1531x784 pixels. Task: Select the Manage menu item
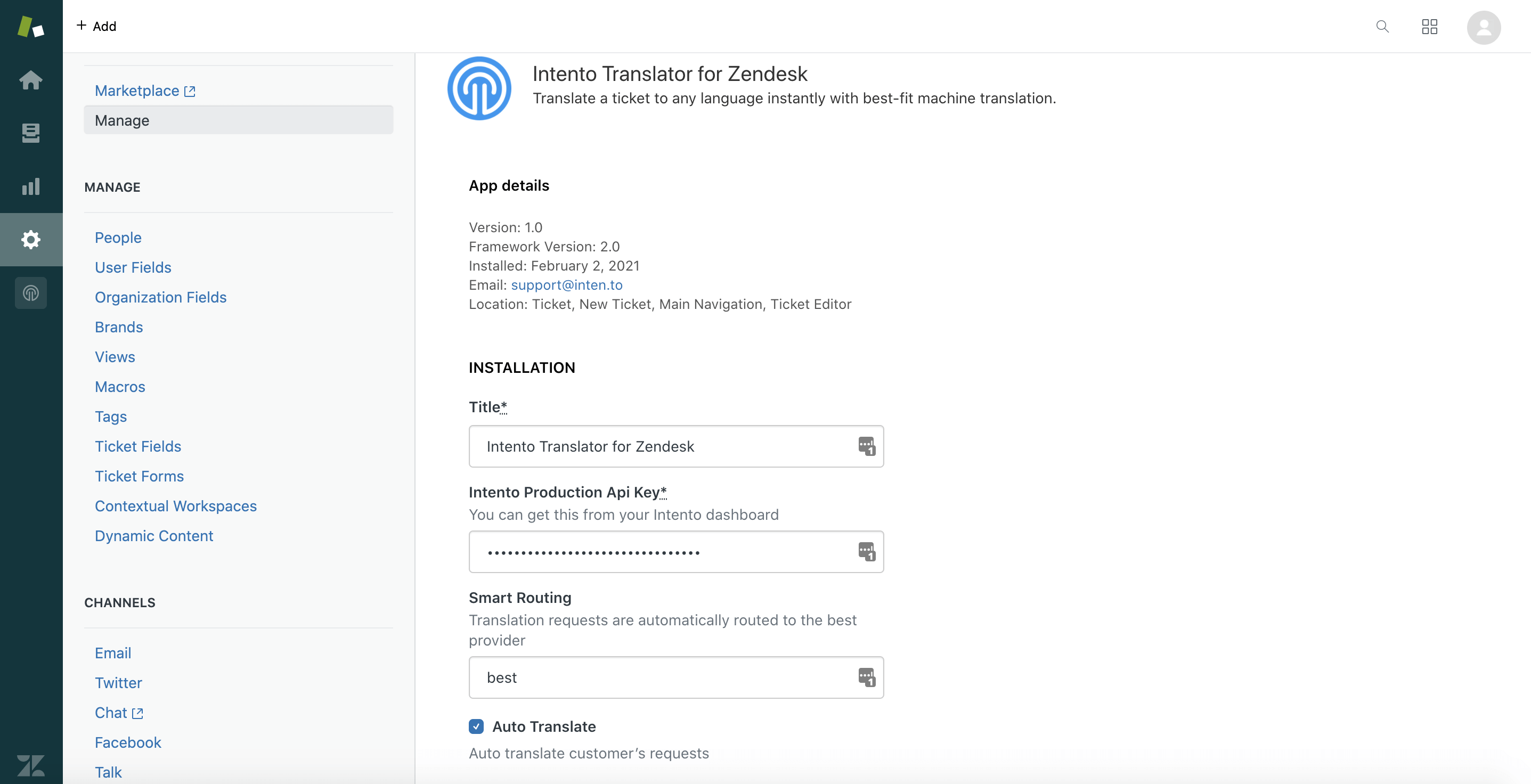click(238, 120)
